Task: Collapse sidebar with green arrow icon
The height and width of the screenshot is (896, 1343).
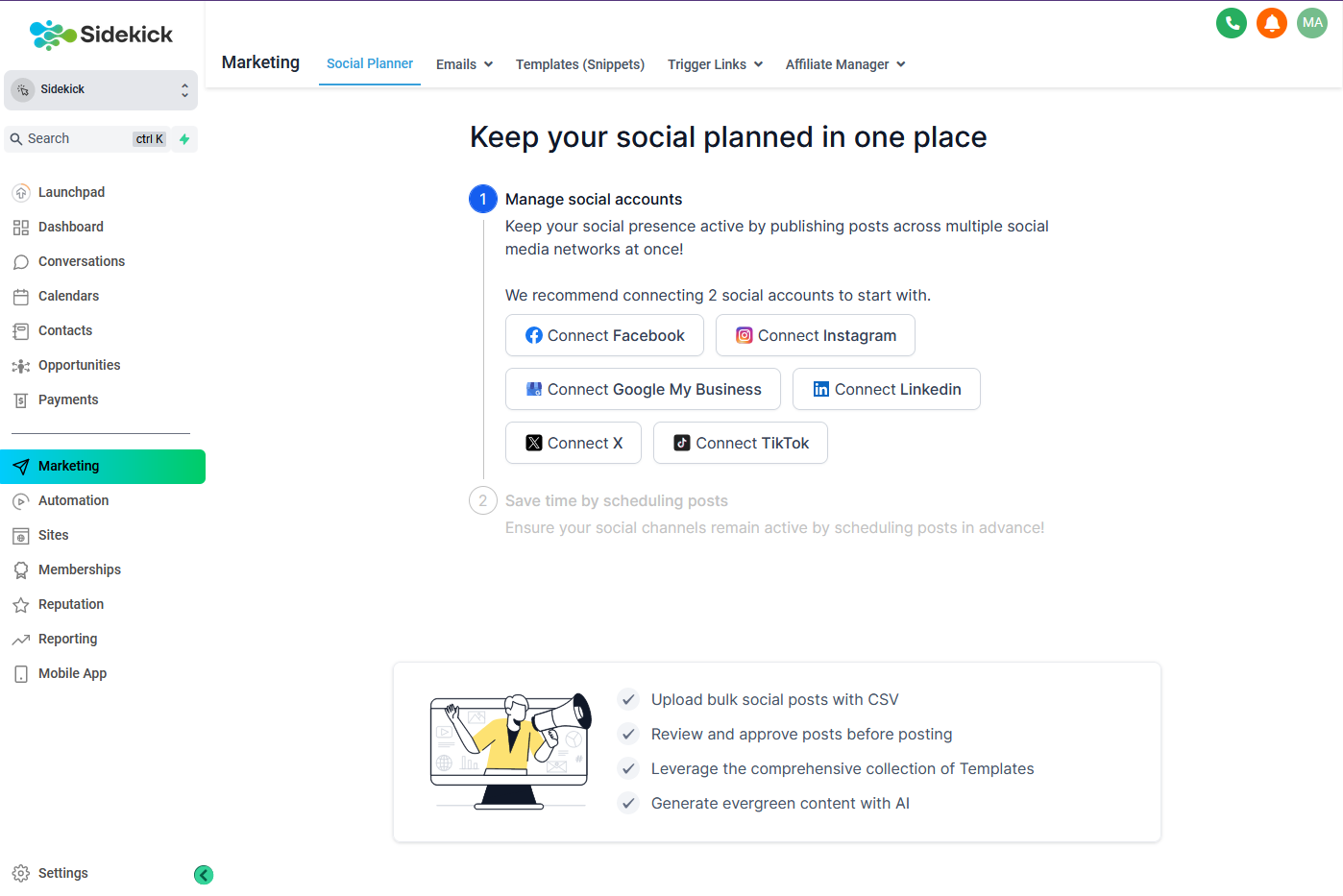Action: click(x=204, y=875)
